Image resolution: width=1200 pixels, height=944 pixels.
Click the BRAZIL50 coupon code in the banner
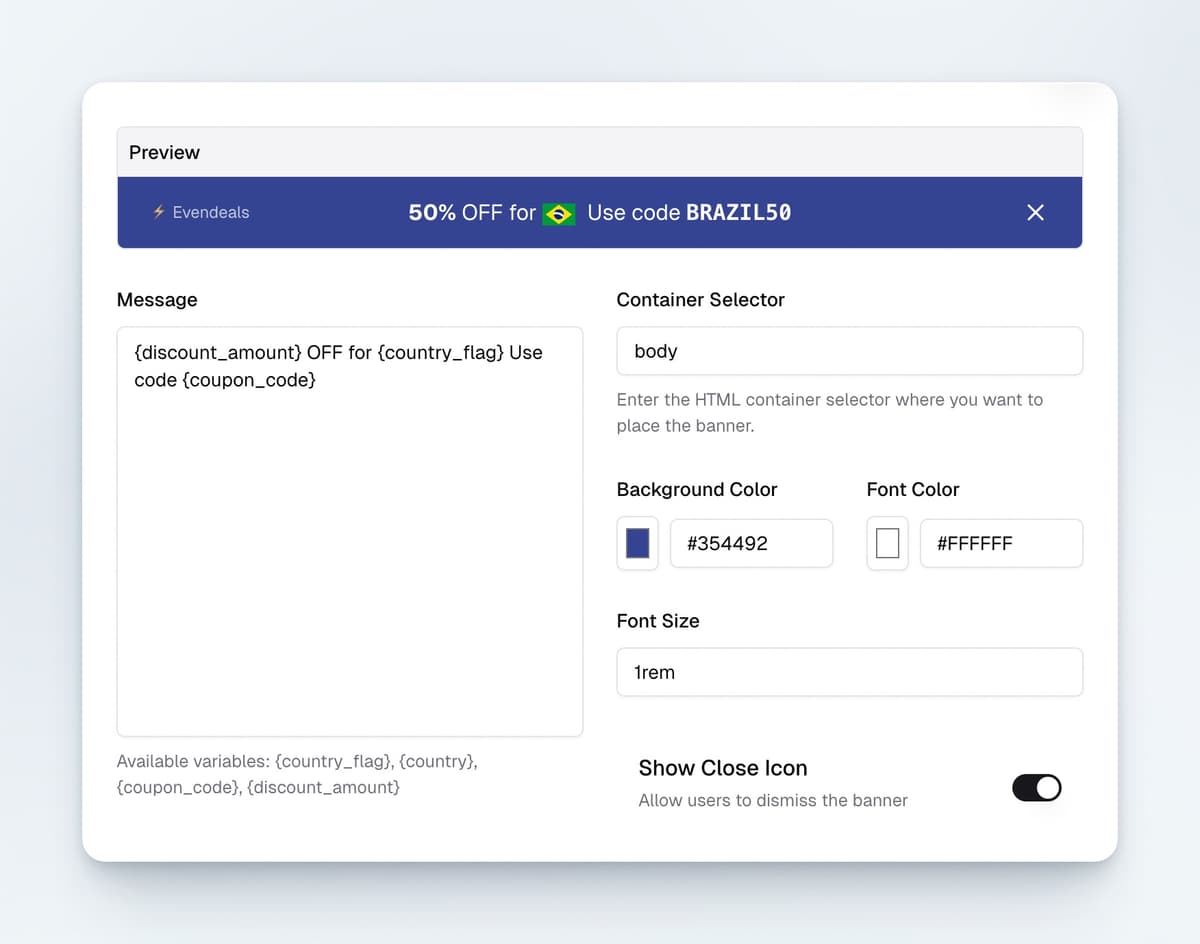pyautogui.click(x=738, y=212)
